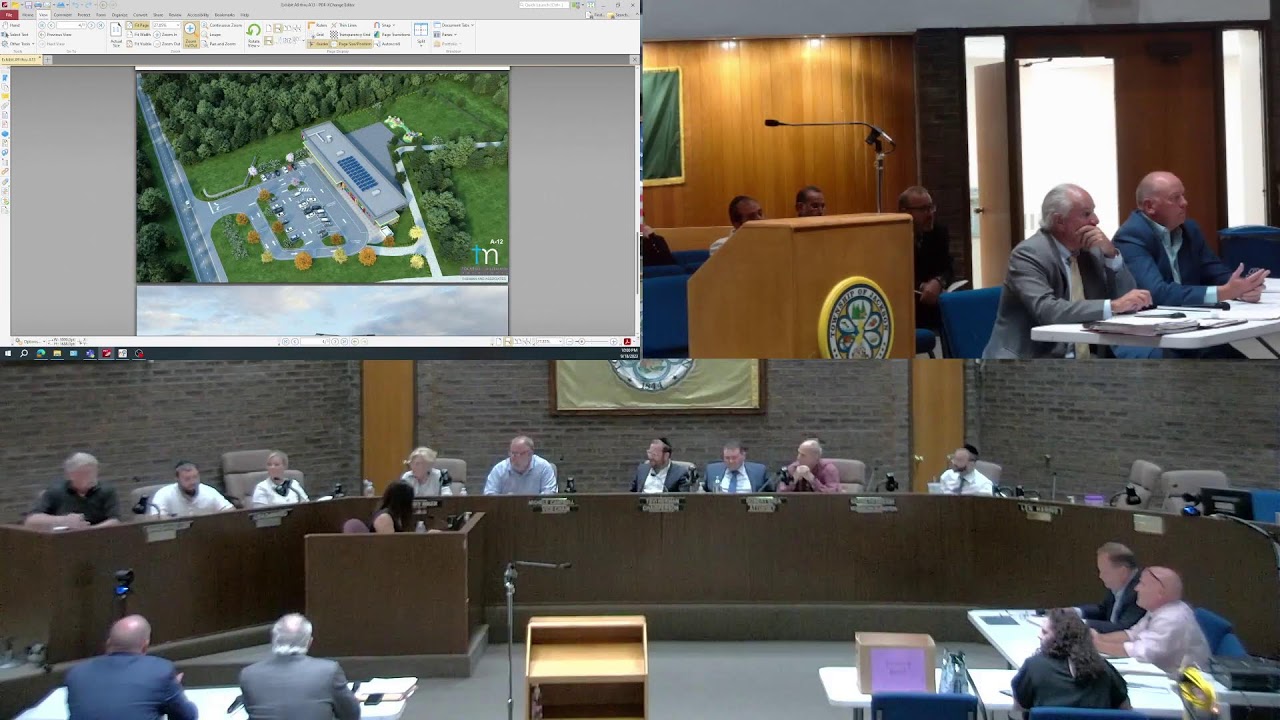
Task: Click the Quick Launch search field
Action: pyautogui.click(x=544, y=5)
